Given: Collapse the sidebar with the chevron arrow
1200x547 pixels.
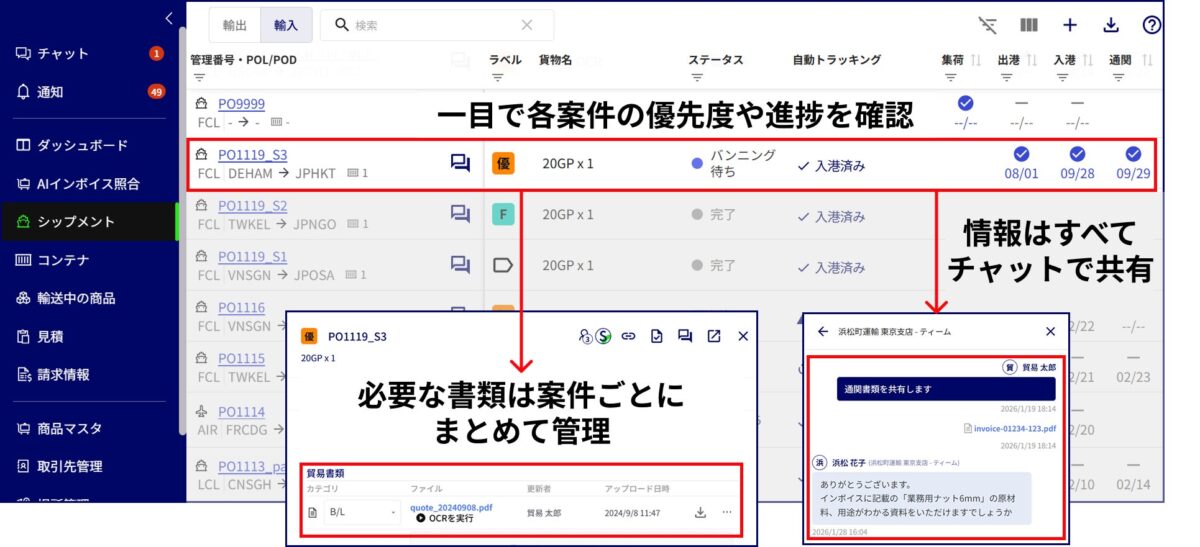Looking at the screenshot, I should 168,18.
